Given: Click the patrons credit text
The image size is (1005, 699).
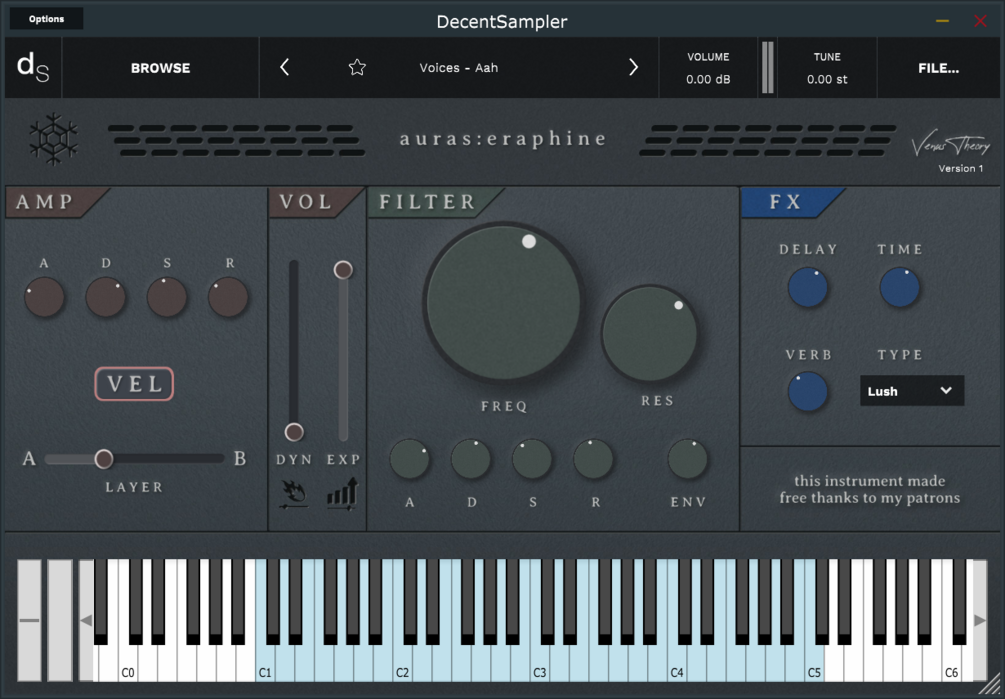Looking at the screenshot, I should (870, 489).
